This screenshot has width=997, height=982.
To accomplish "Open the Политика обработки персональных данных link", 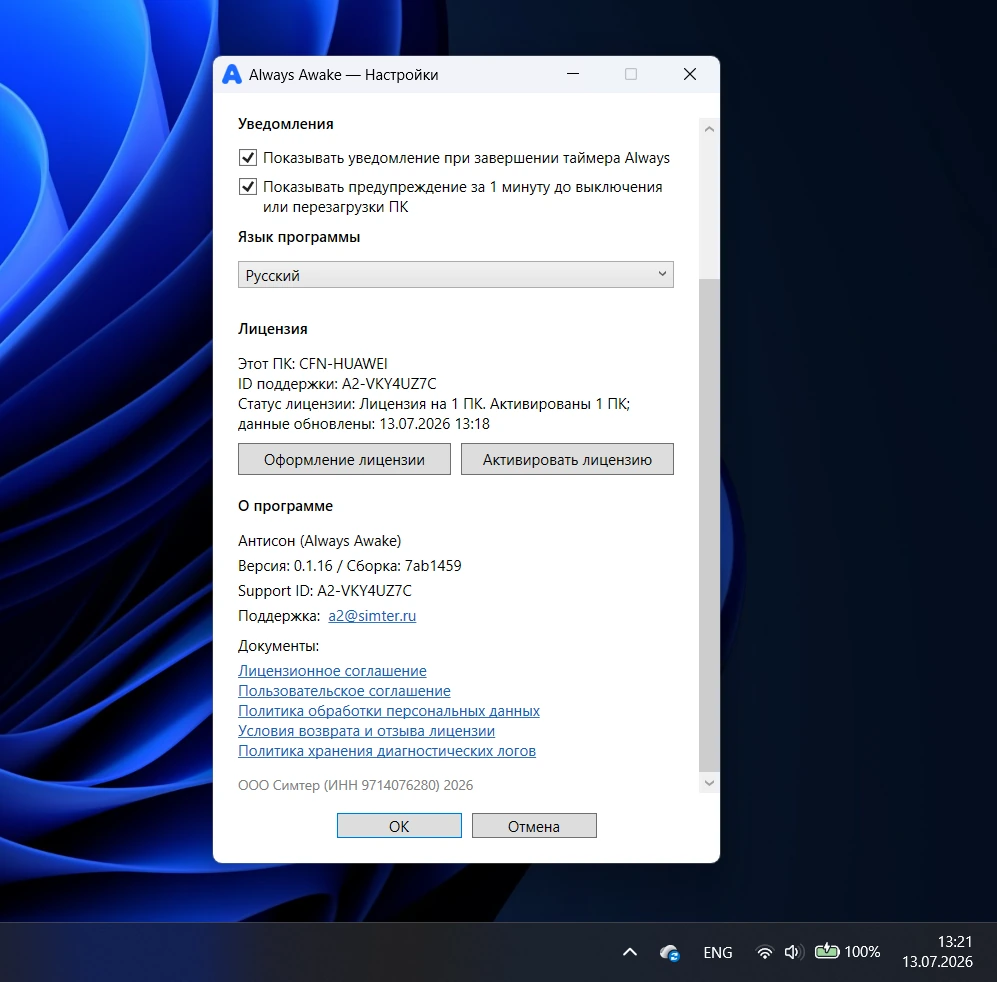I will coord(389,711).
